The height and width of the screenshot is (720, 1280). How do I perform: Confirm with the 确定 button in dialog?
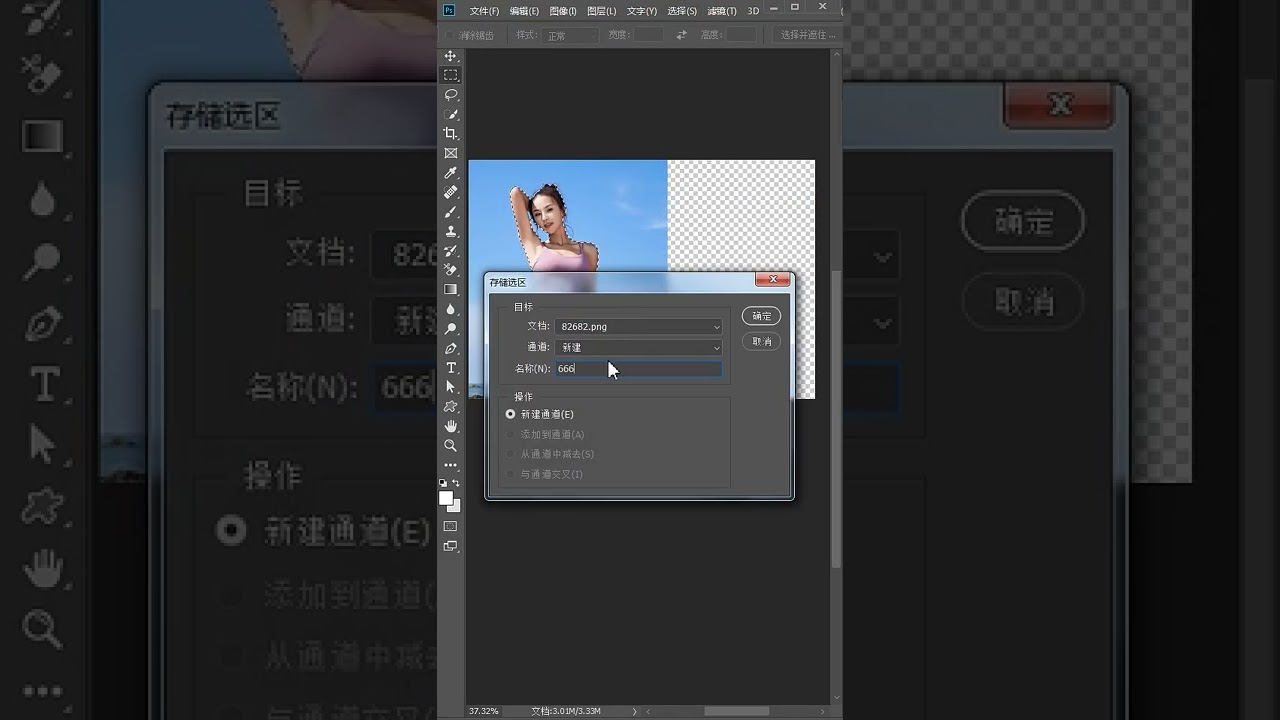point(762,316)
